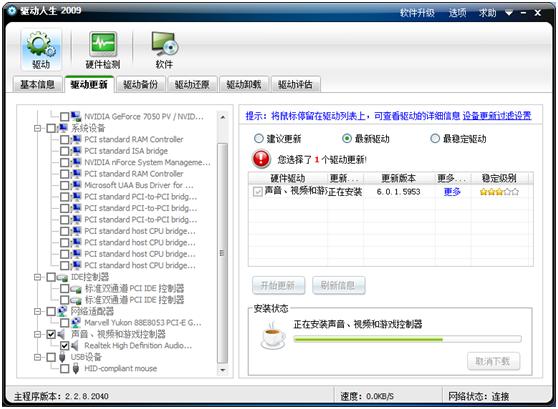The image size is (558, 409).
Task: Check the NVIDIA GeForce 7050 PV checkbox
Action: pyautogui.click(x=64, y=116)
